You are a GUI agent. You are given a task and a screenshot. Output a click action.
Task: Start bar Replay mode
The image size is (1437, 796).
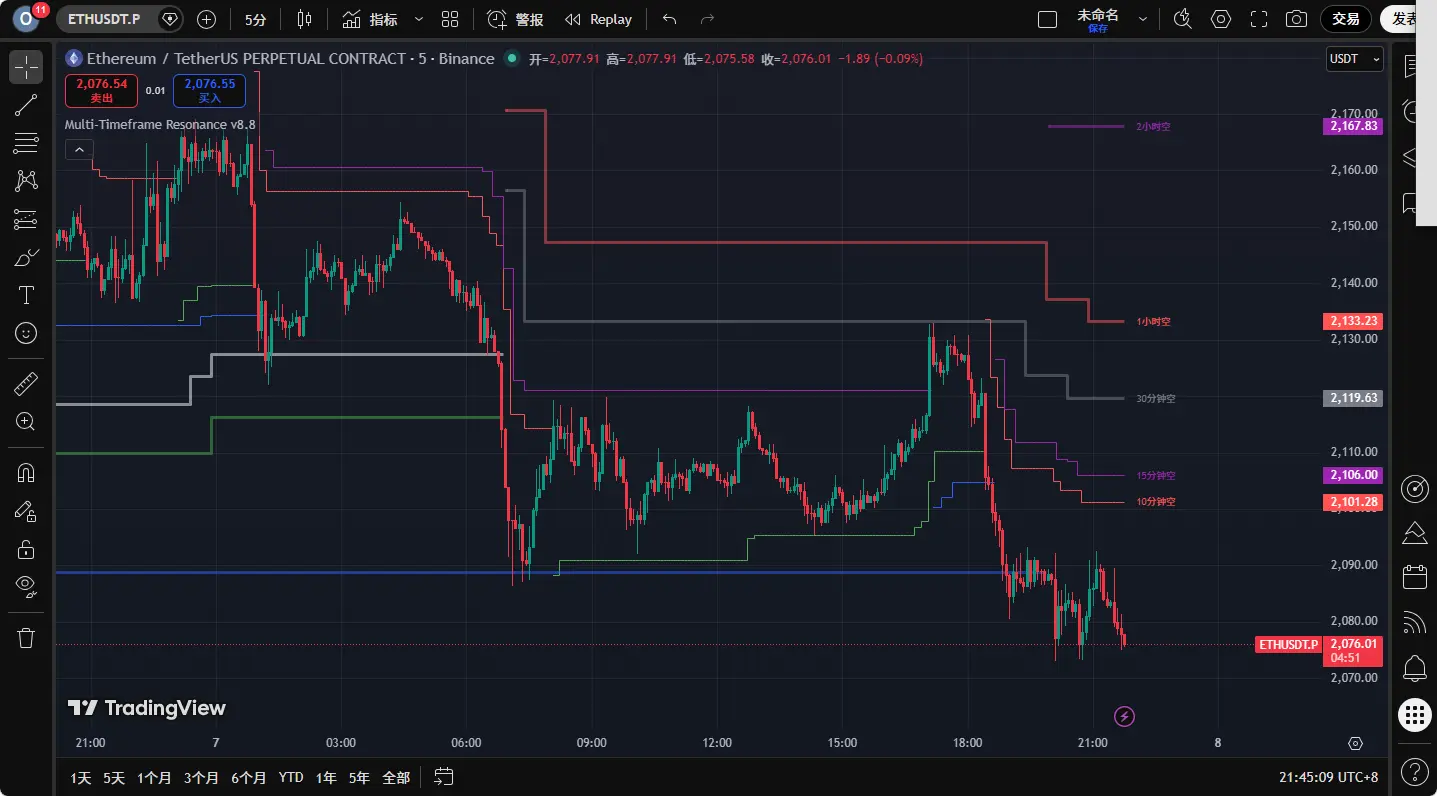pos(598,19)
